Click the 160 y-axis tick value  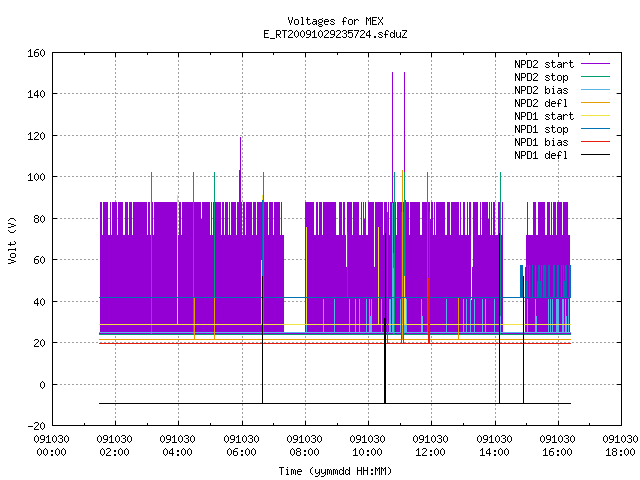pos(36,53)
